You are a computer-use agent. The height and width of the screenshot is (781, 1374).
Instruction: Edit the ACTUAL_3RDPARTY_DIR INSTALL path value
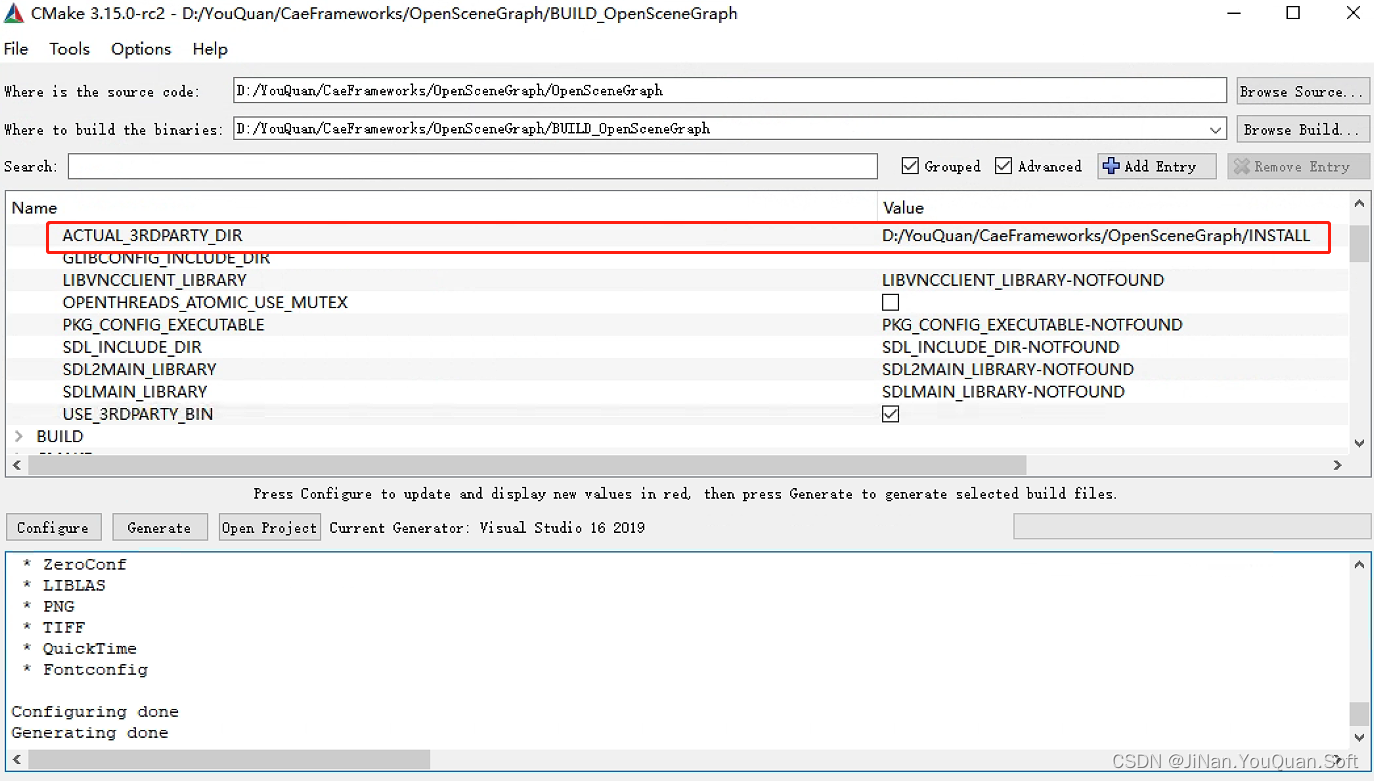tap(1096, 236)
